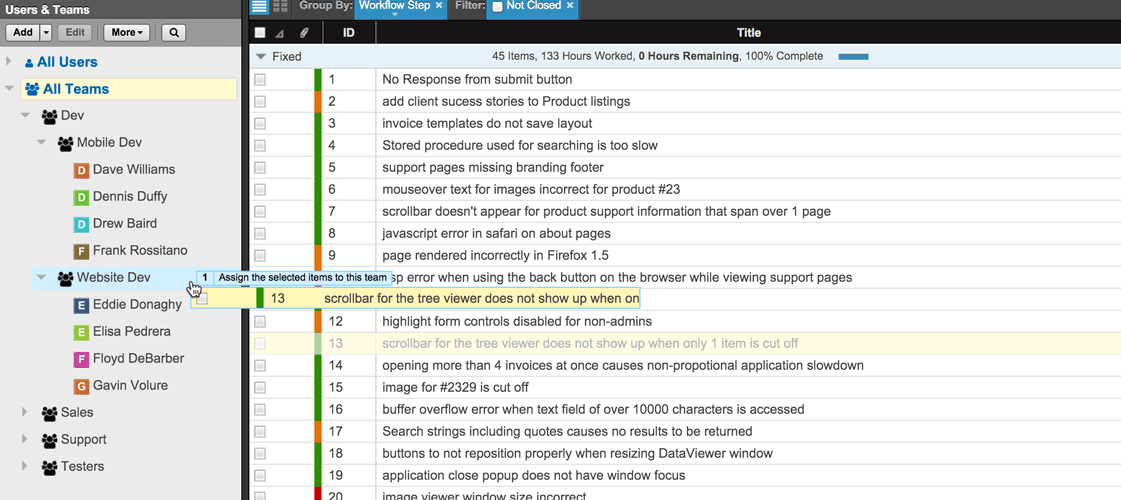Collapse the Dev team node
The image size is (1121, 500).
[x=25, y=115]
